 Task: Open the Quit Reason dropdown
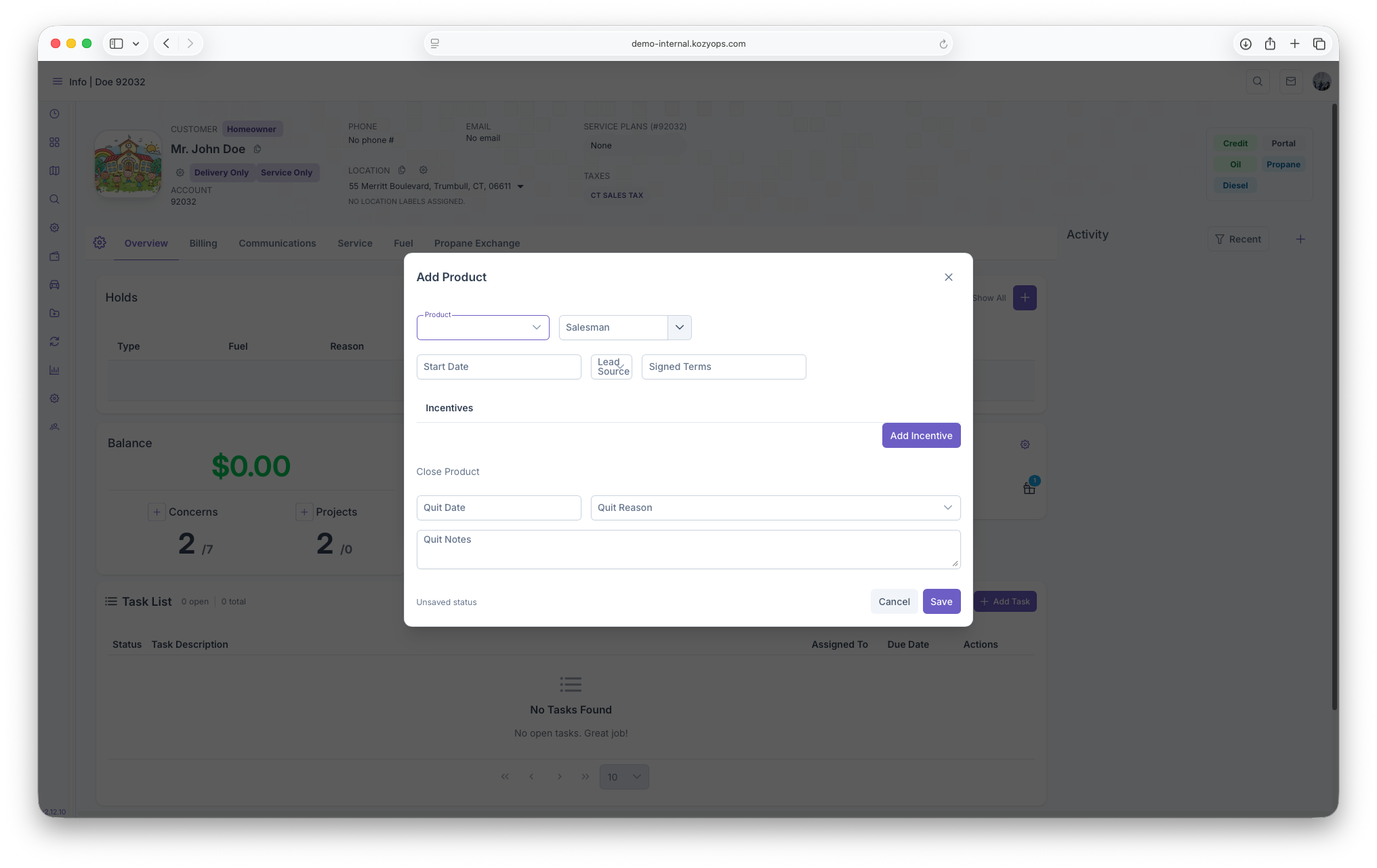(775, 508)
